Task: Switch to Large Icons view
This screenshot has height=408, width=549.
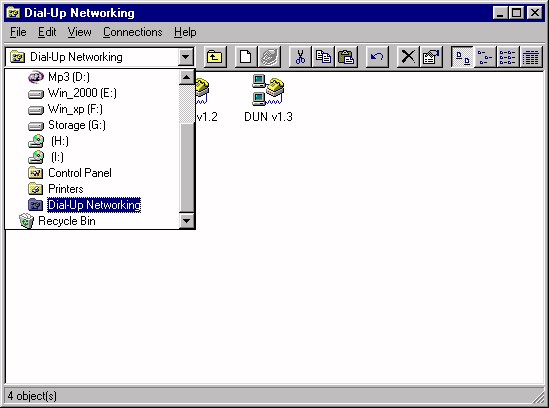Action: pyautogui.click(x=462, y=57)
